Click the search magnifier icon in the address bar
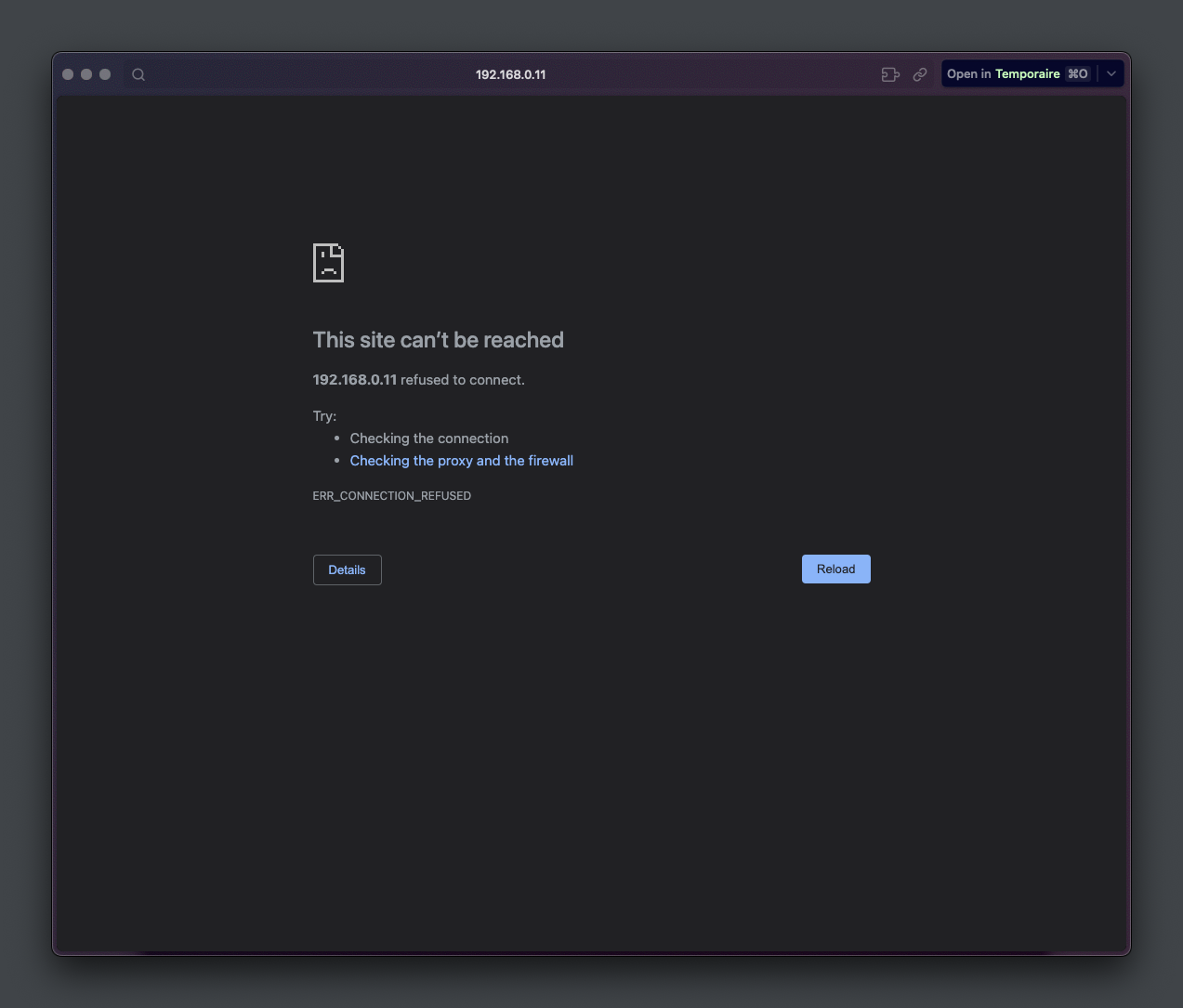Screen dimensions: 1183x1008 (138, 74)
